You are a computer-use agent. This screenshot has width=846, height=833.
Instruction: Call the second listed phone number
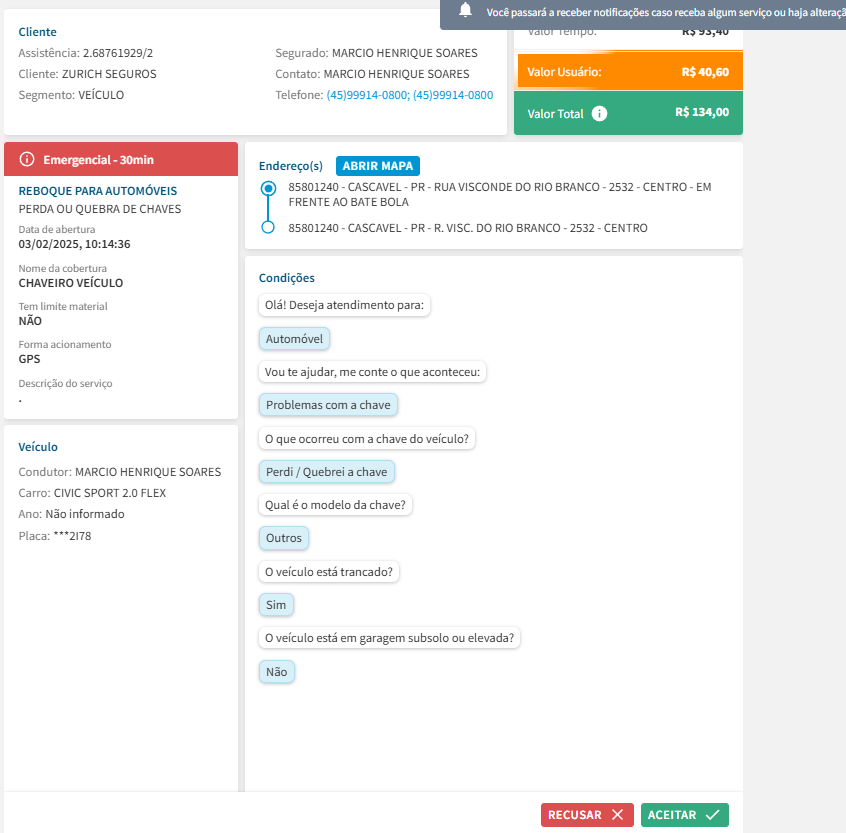point(453,95)
